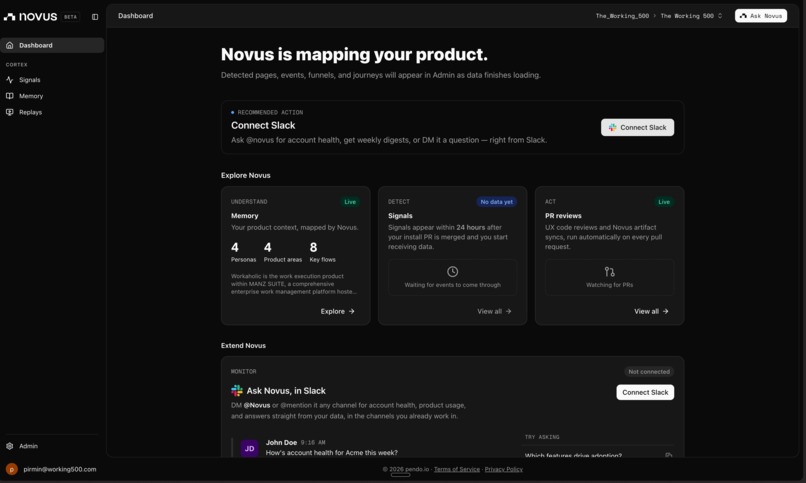Click the Privacy Policy link
The width and height of the screenshot is (806, 483).
(503, 469)
